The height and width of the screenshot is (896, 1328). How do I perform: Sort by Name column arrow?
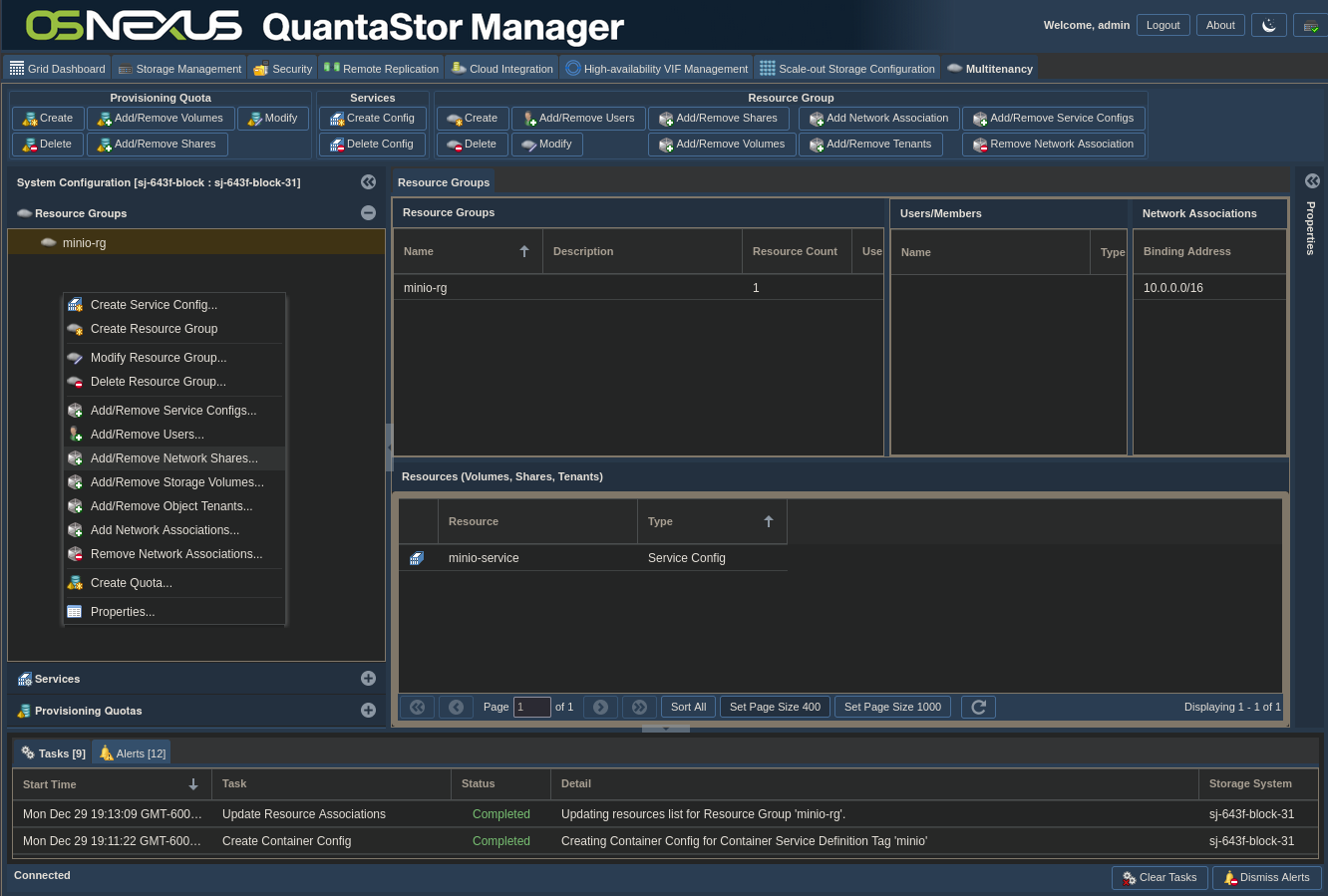[524, 251]
